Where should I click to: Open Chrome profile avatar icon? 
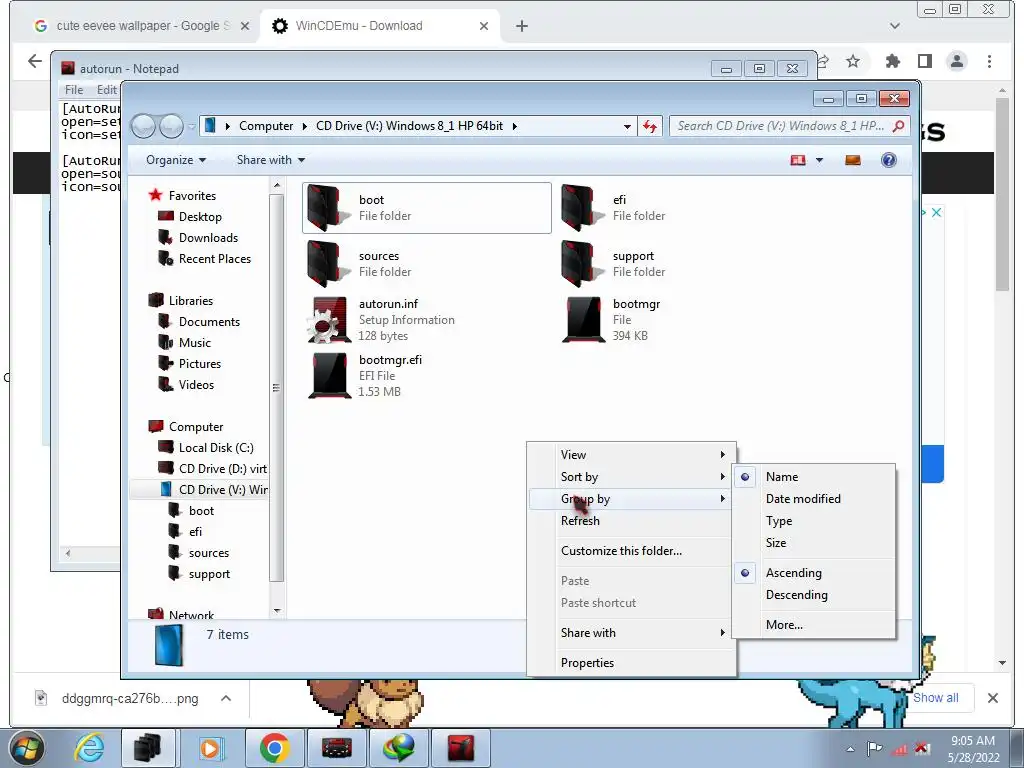957,61
